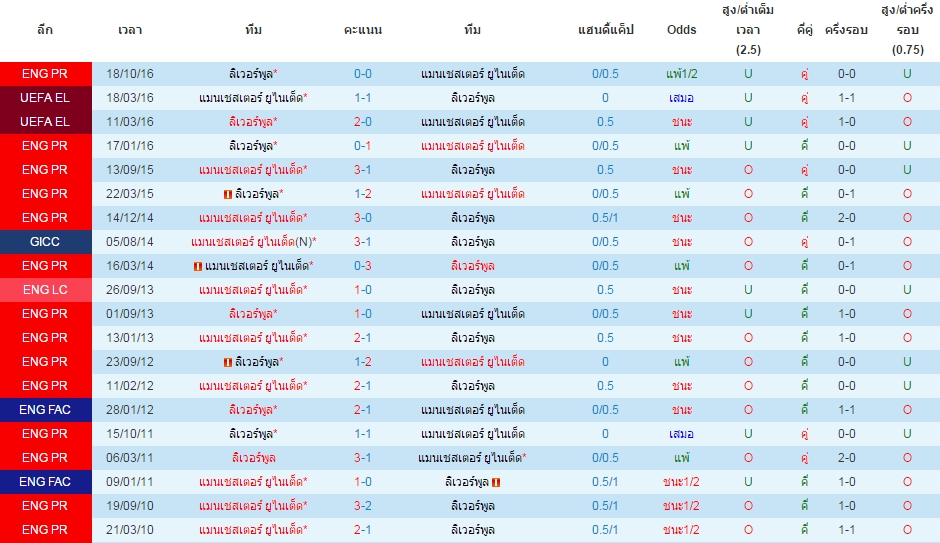
Task: Open the UEFA EL badge dated 18/03/16
Action: 46,98
